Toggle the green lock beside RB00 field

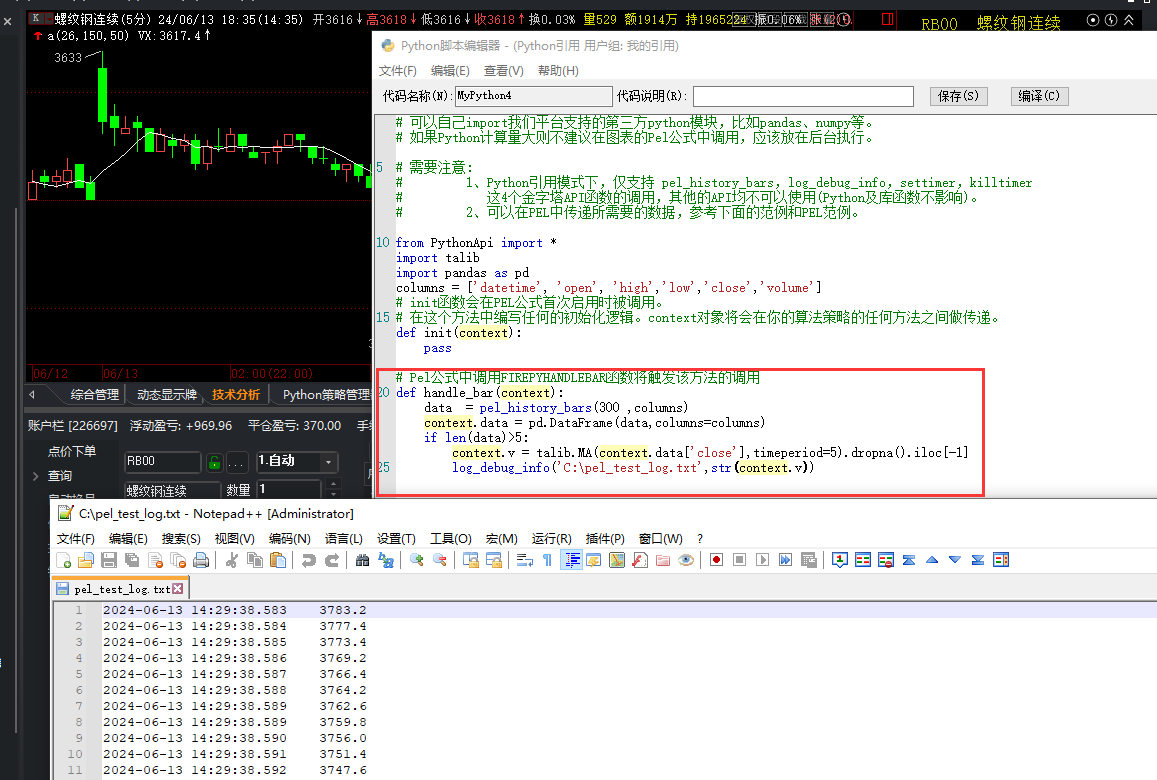click(214, 463)
